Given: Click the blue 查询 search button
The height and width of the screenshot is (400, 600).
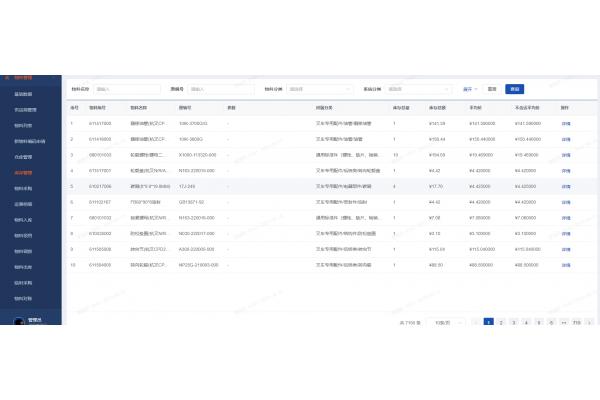Looking at the screenshot, I should point(514,89).
